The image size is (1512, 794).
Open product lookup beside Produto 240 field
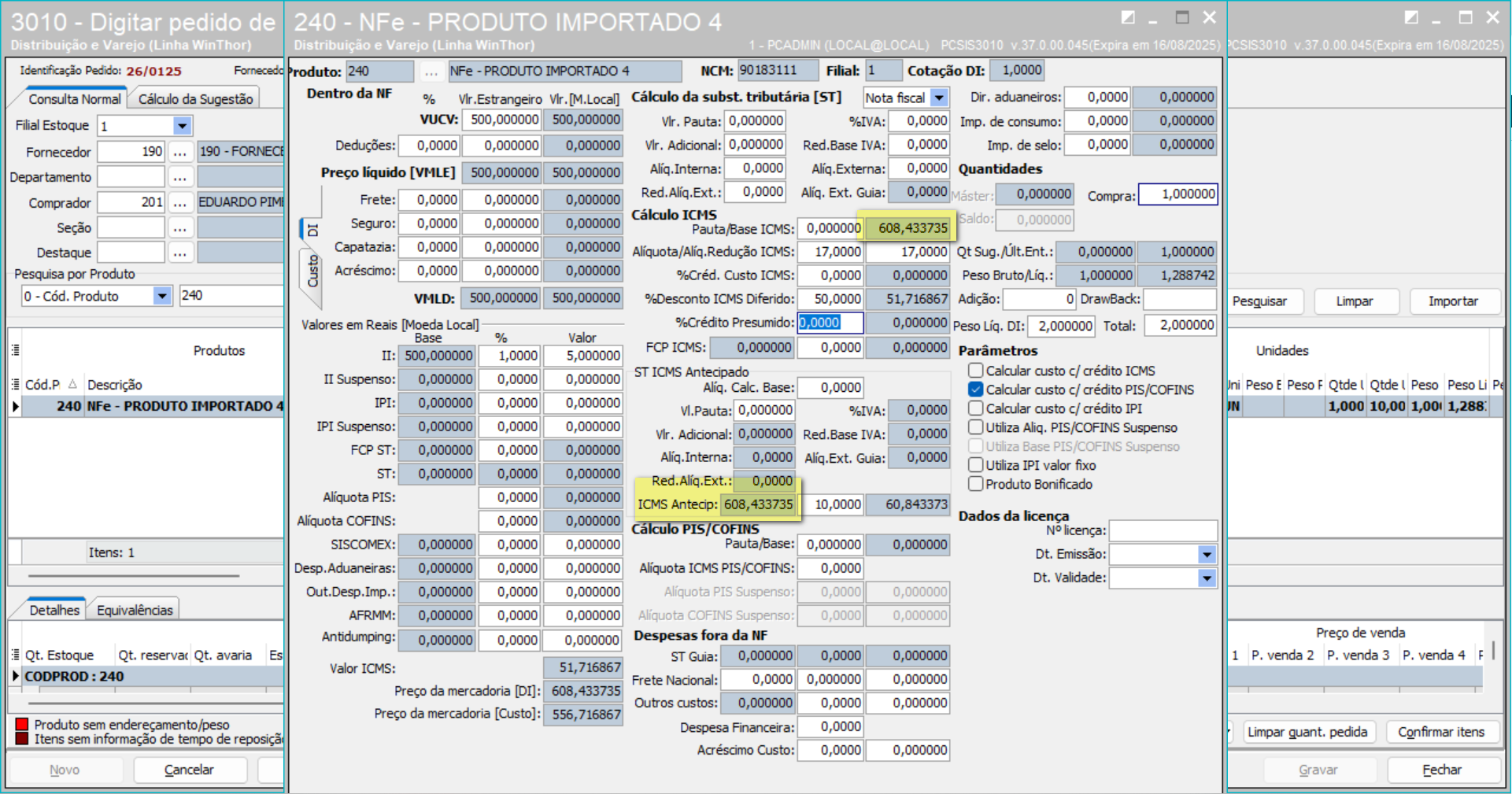click(431, 72)
